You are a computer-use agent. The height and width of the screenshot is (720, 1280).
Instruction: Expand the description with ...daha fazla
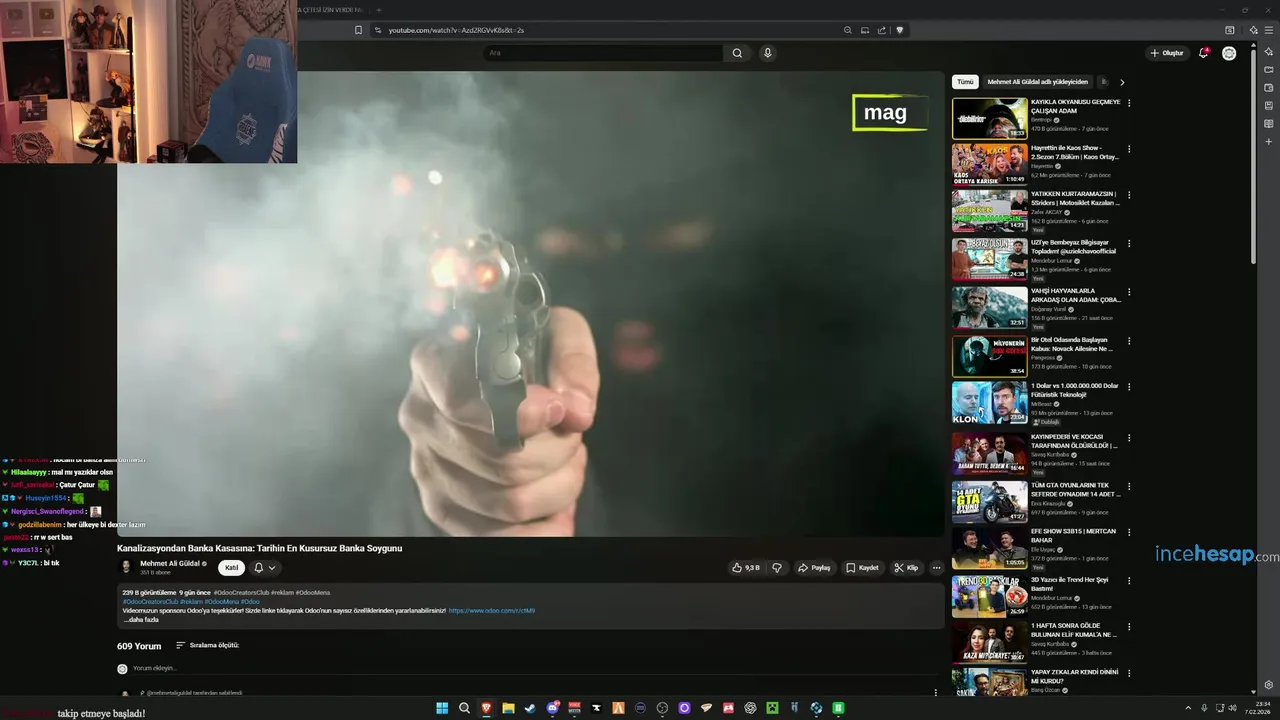pyautogui.click(x=141, y=620)
